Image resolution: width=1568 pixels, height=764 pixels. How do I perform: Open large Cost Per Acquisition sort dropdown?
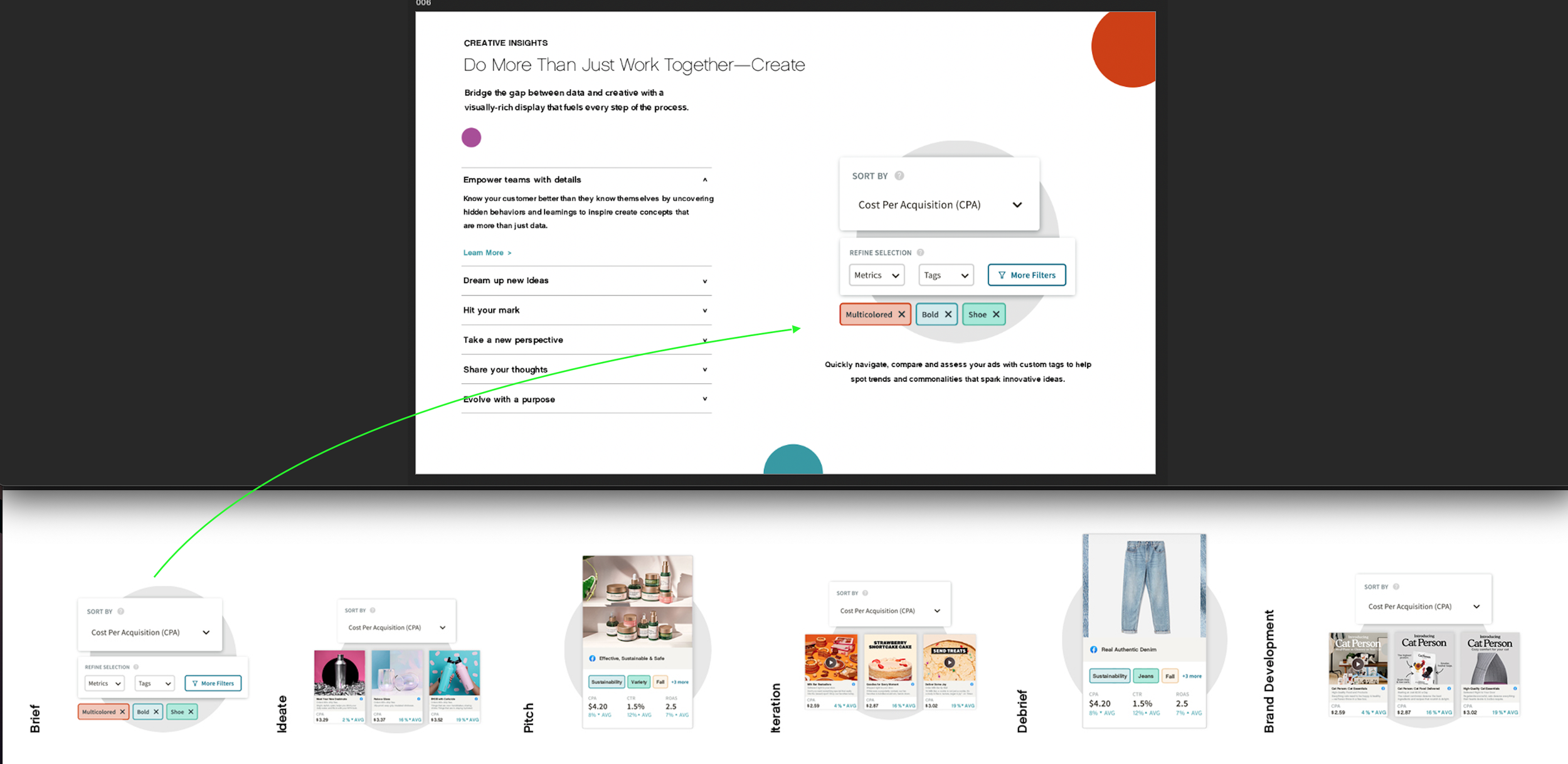click(x=939, y=205)
